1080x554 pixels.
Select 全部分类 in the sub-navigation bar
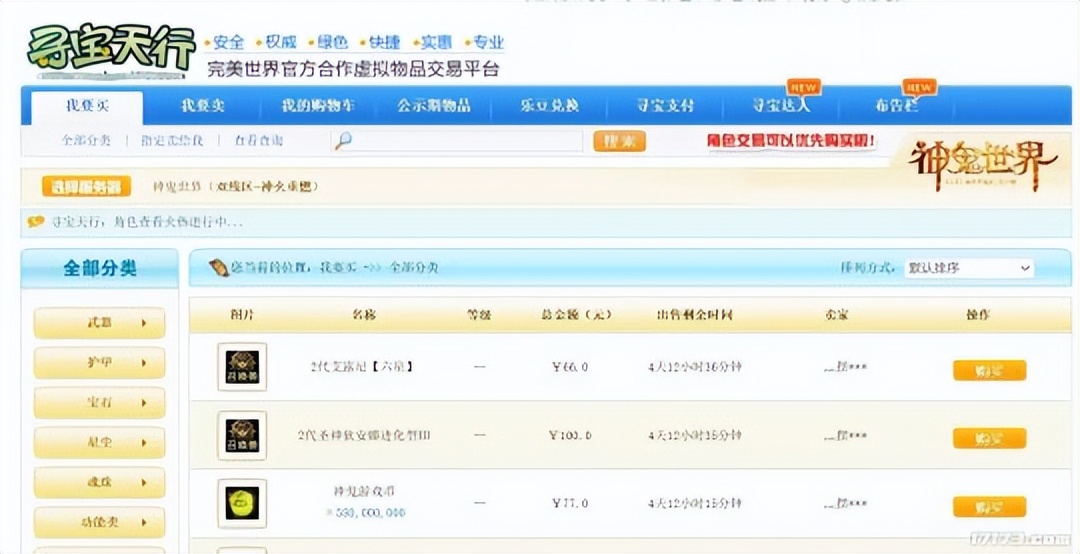[86, 141]
